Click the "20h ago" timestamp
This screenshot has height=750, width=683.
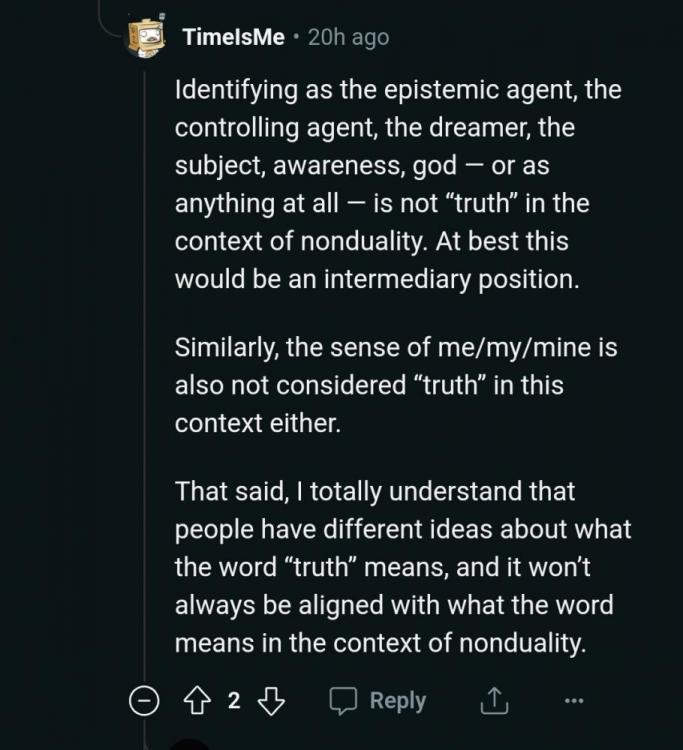click(348, 38)
